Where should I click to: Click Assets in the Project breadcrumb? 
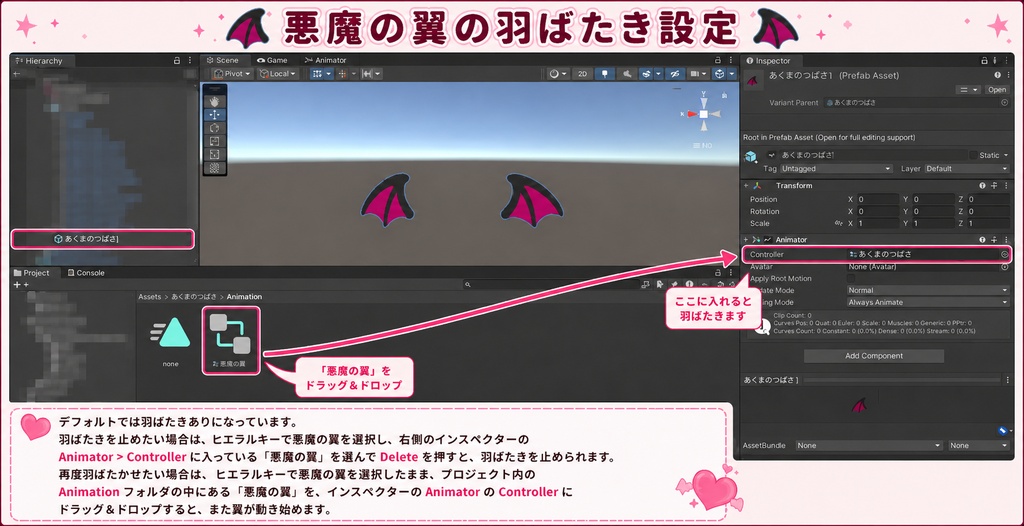[150, 297]
